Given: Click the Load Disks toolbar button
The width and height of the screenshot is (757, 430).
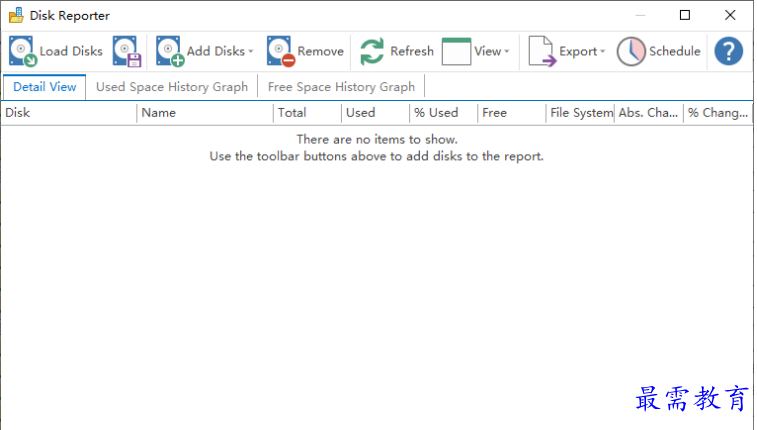Looking at the screenshot, I should click(56, 51).
